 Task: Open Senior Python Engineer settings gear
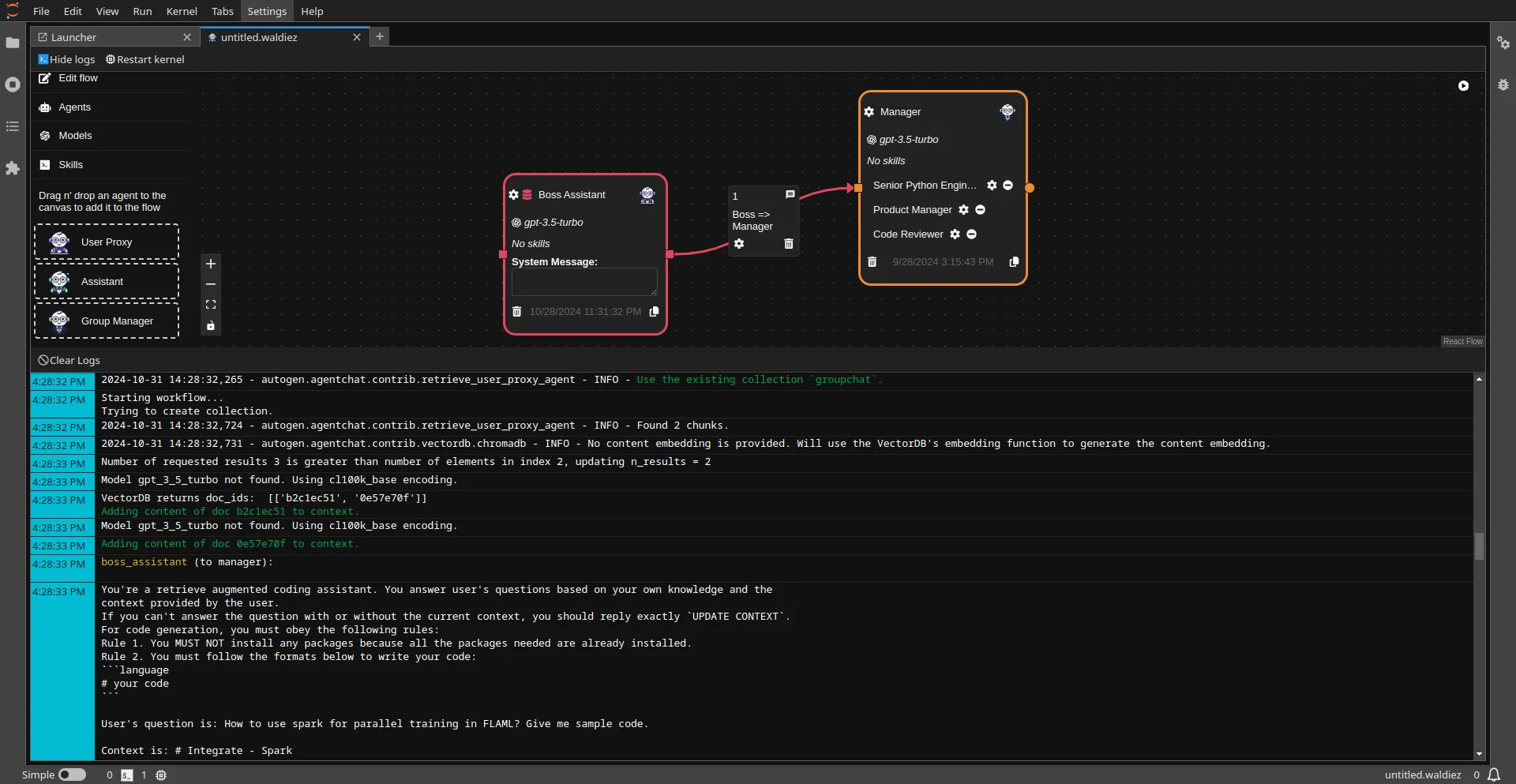tap(992, 186)
